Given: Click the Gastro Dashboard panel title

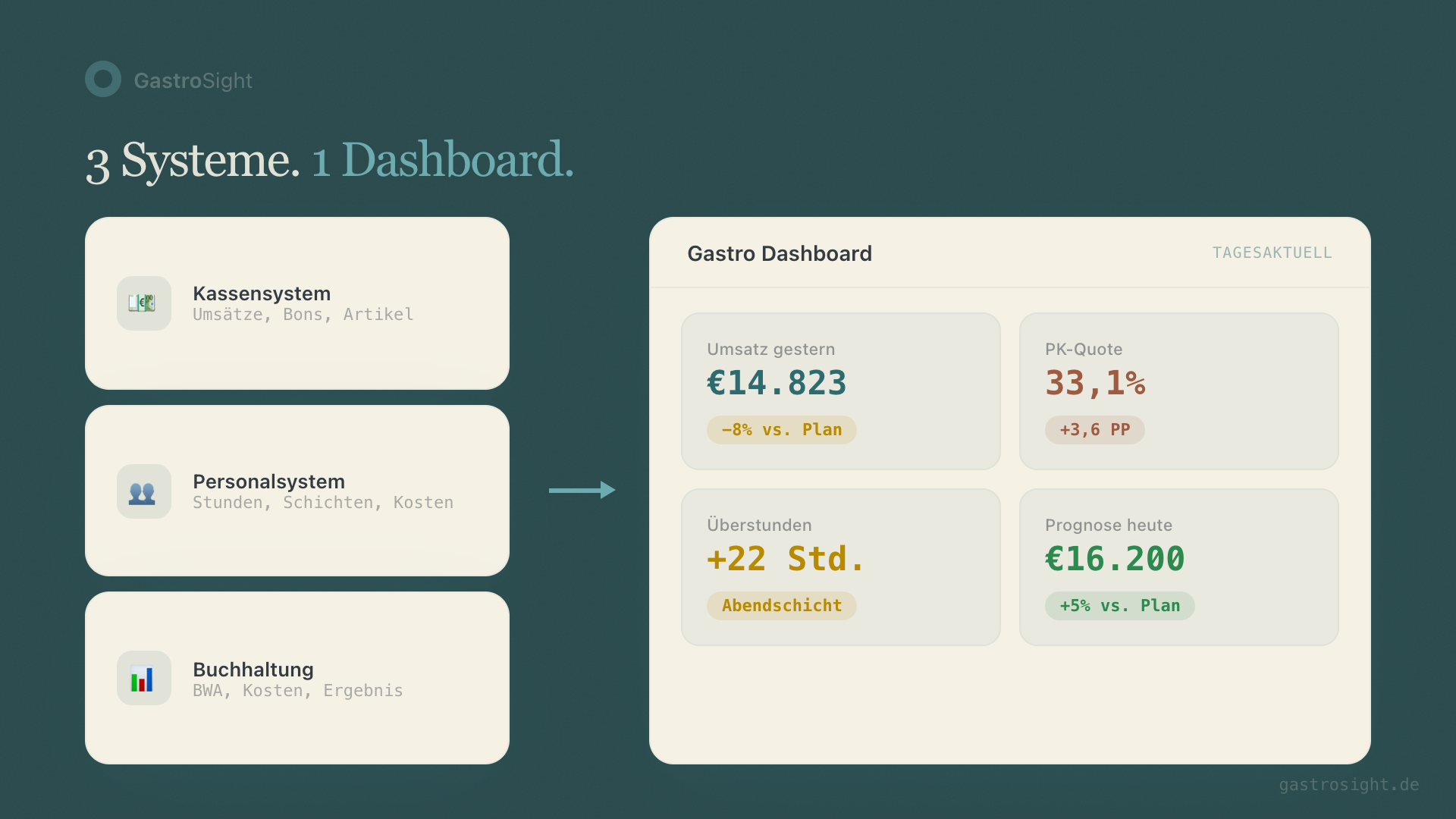Looking at the screenshot, I should (780, 253).
